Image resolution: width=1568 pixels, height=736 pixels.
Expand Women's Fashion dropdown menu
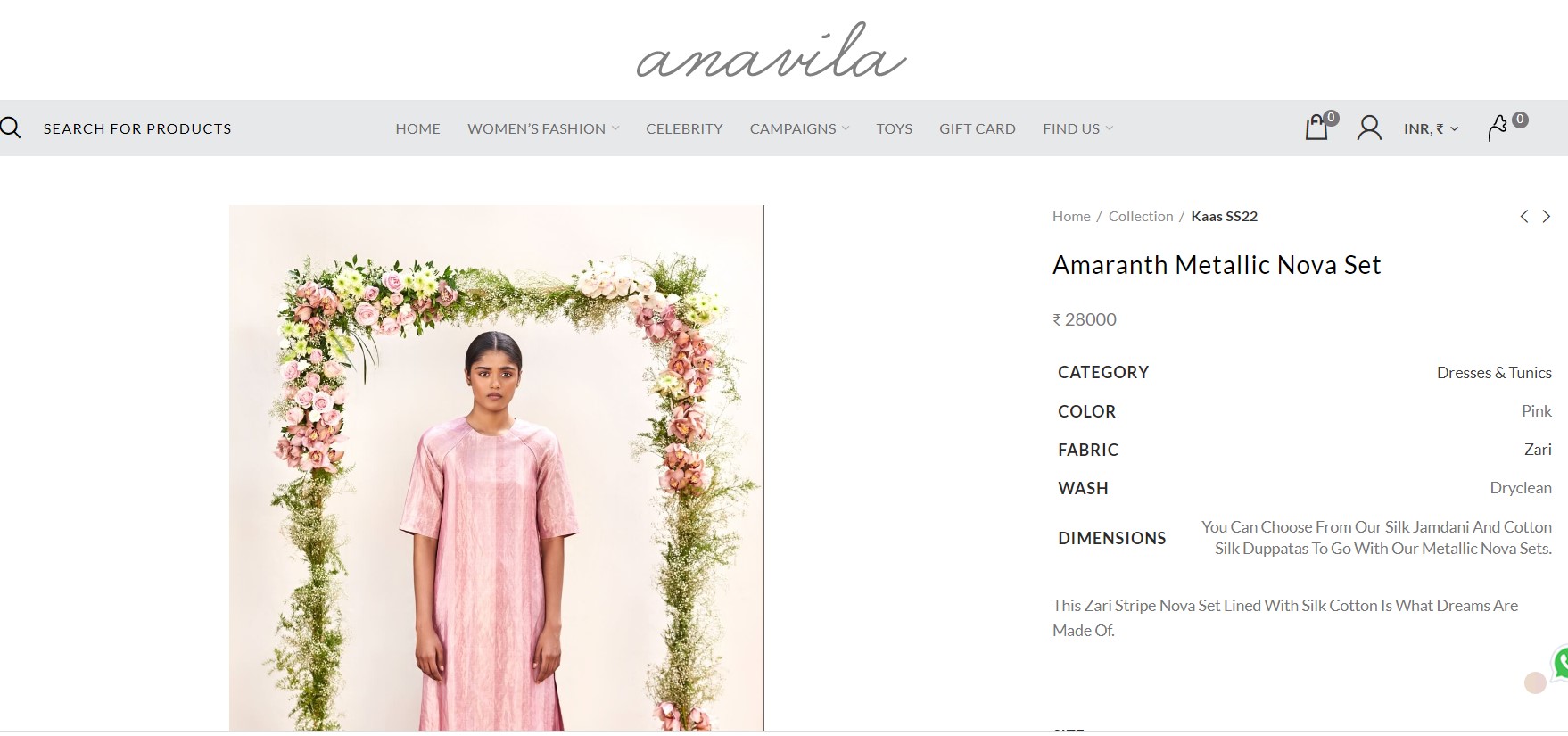click(543, 128)
